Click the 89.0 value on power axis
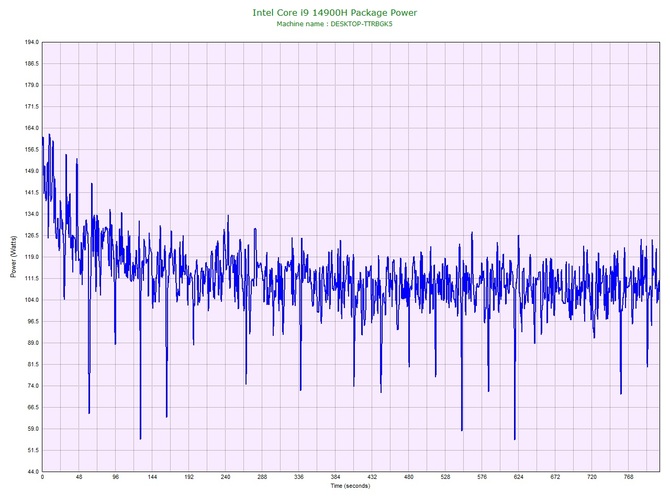 coord(33,343)
